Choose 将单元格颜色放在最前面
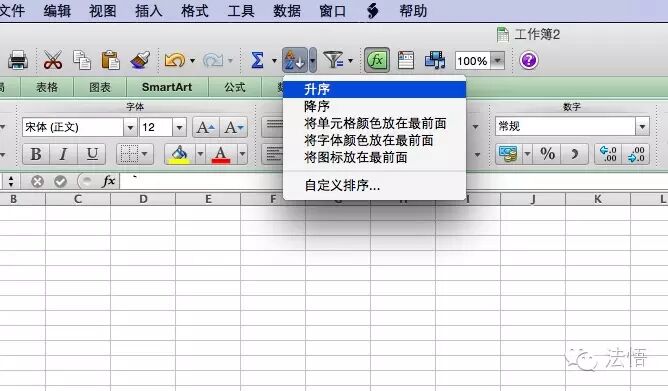668x391 pixels. [374, 124]
